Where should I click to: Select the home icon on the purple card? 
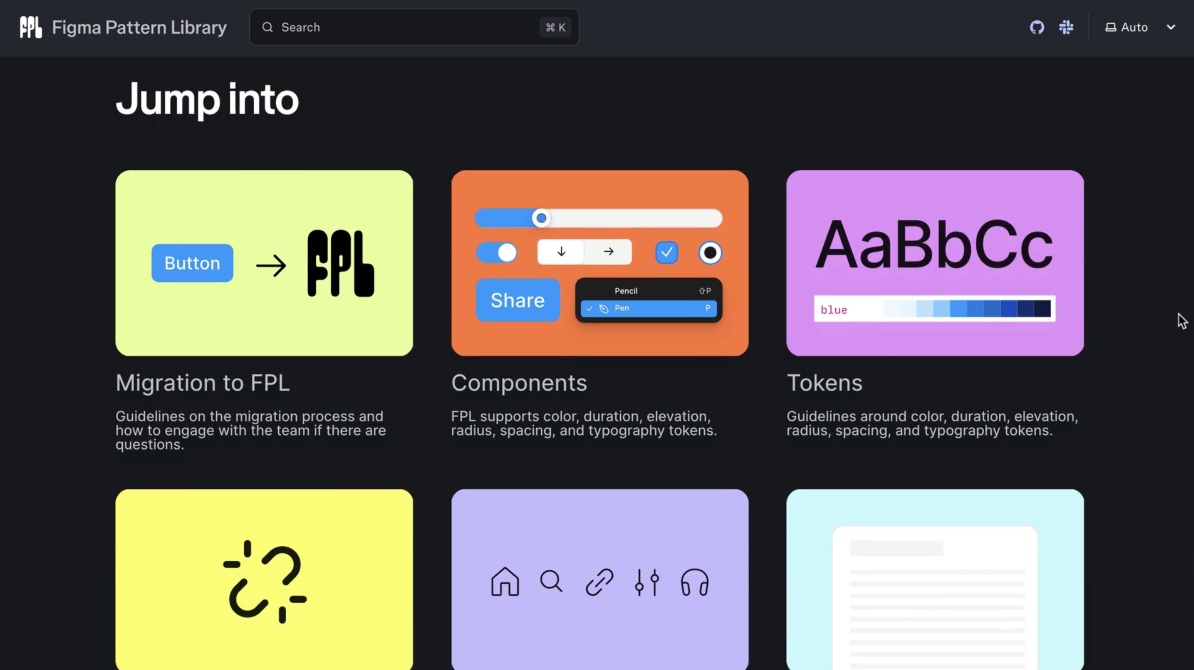coord(505,581)
